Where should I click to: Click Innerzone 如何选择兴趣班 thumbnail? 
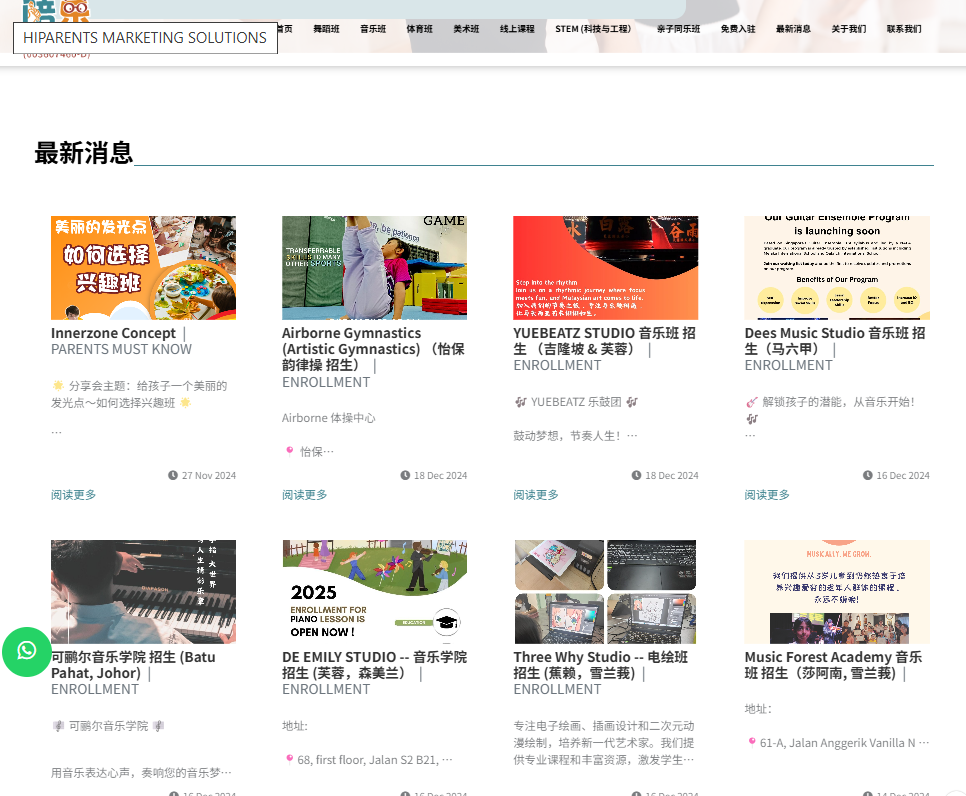(x=144, y=268)
